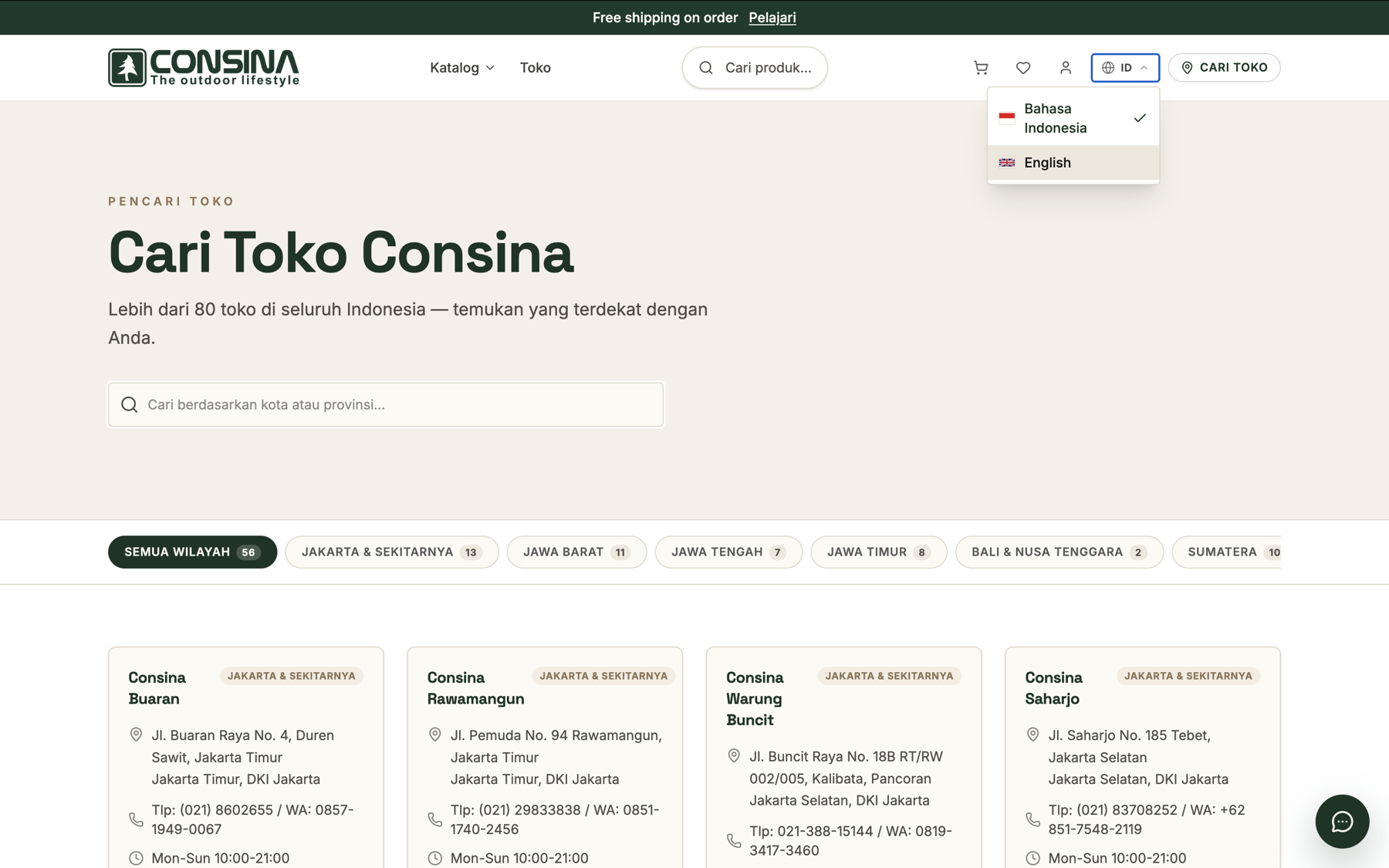Click the Jl. Buncit Raya No. 18B address

(846, 778)
